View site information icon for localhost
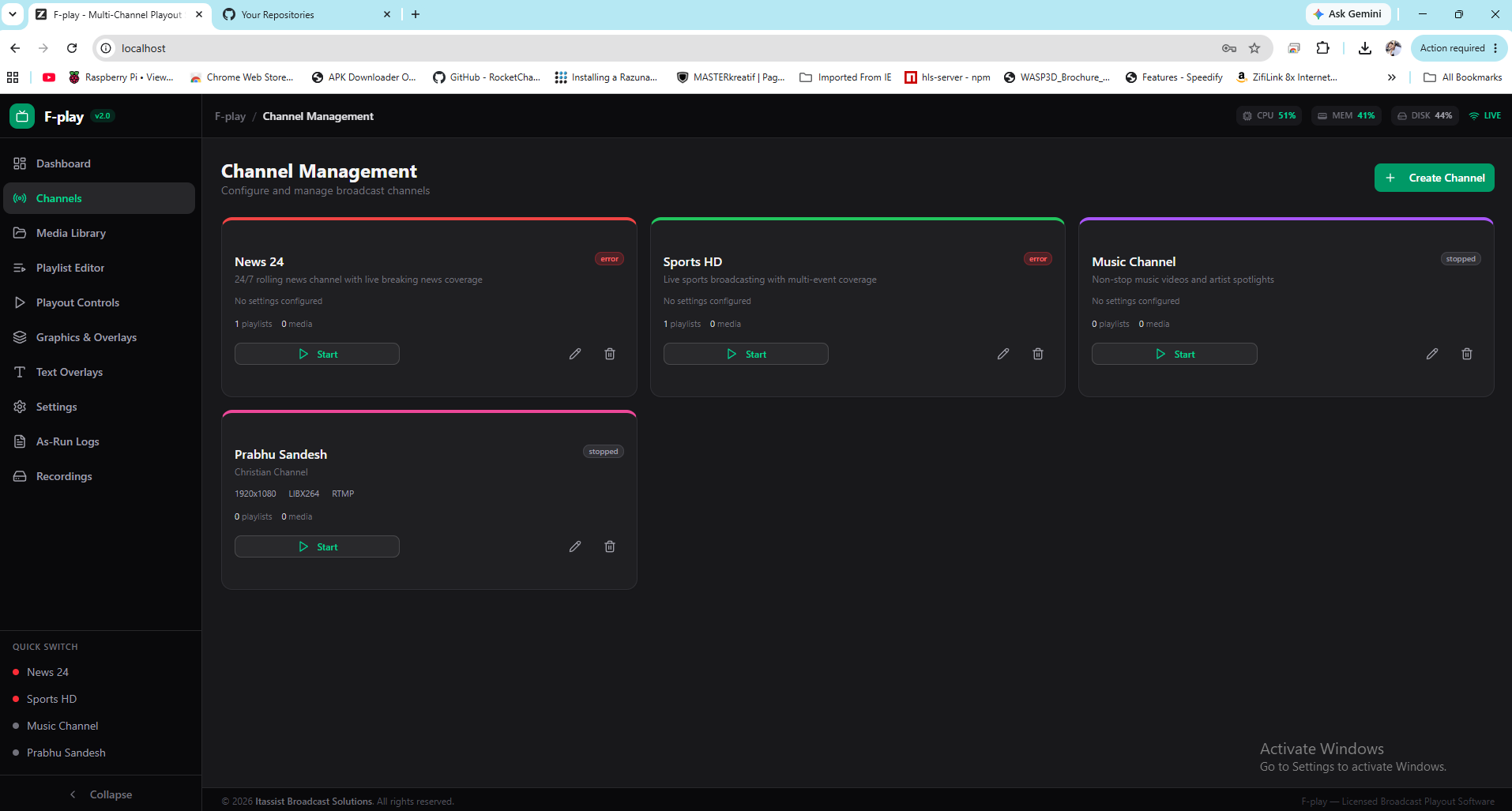 106,48
